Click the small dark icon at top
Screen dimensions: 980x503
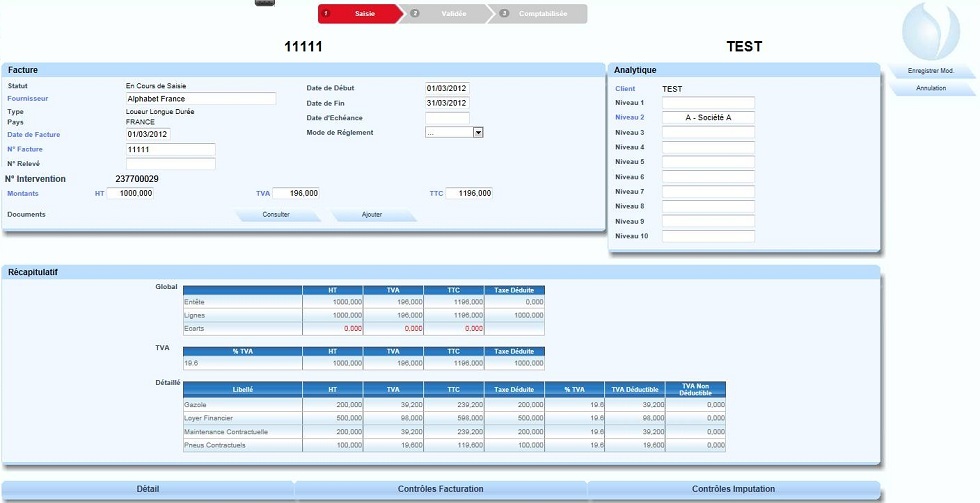tap(264, 3)
